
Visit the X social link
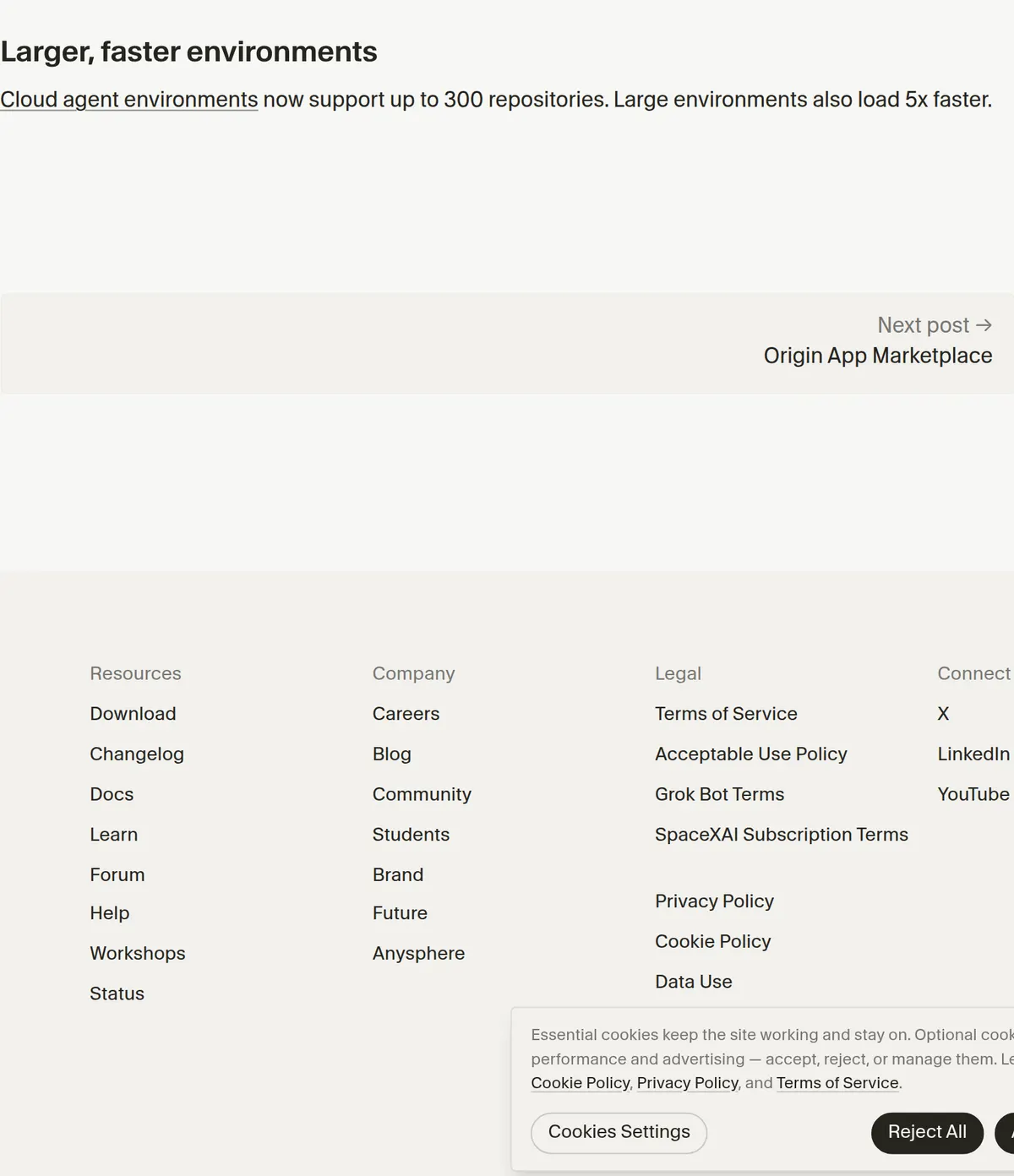pos(943,714)
